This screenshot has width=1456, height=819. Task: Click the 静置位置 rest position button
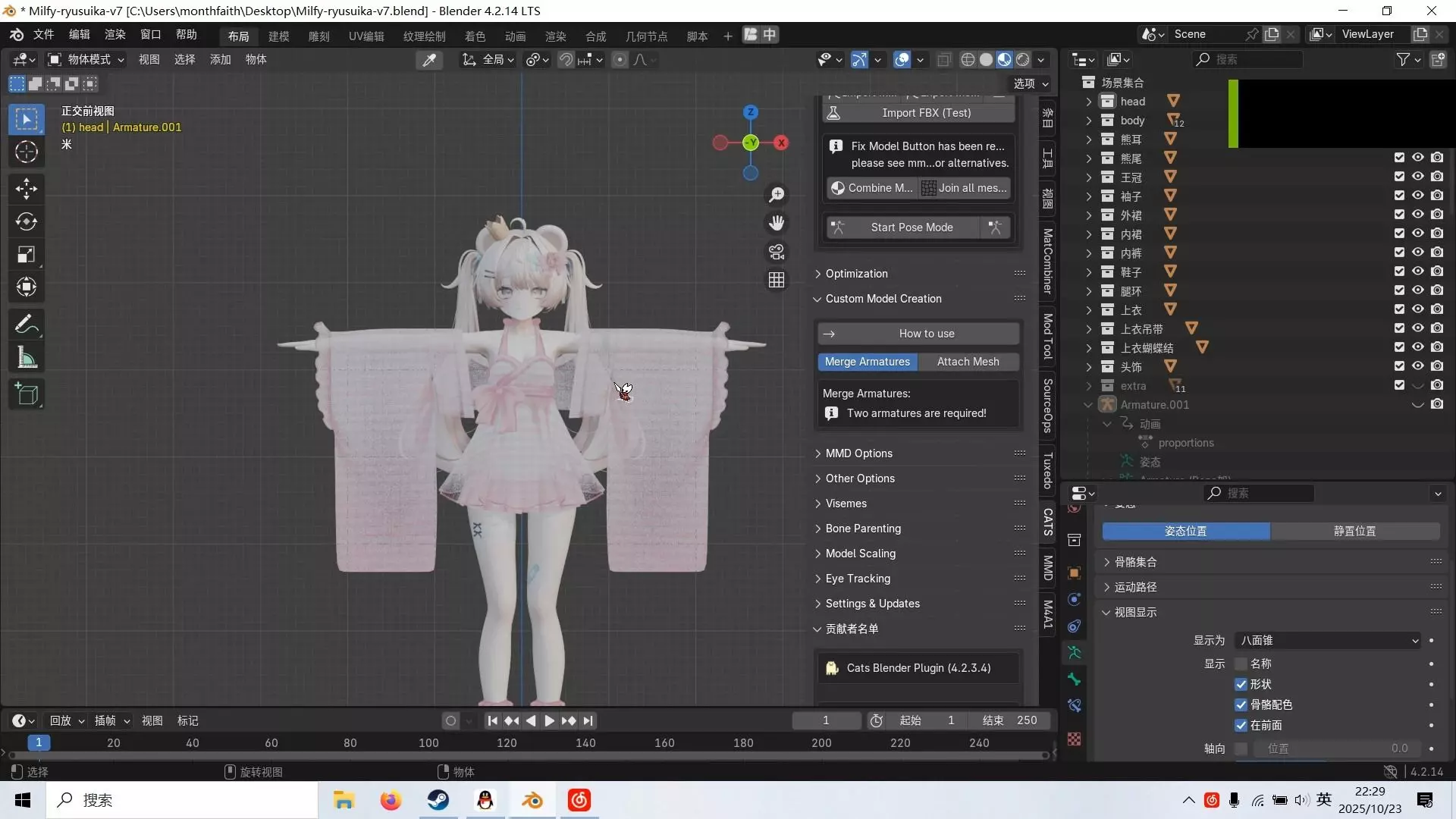[x=1355, y=532]
